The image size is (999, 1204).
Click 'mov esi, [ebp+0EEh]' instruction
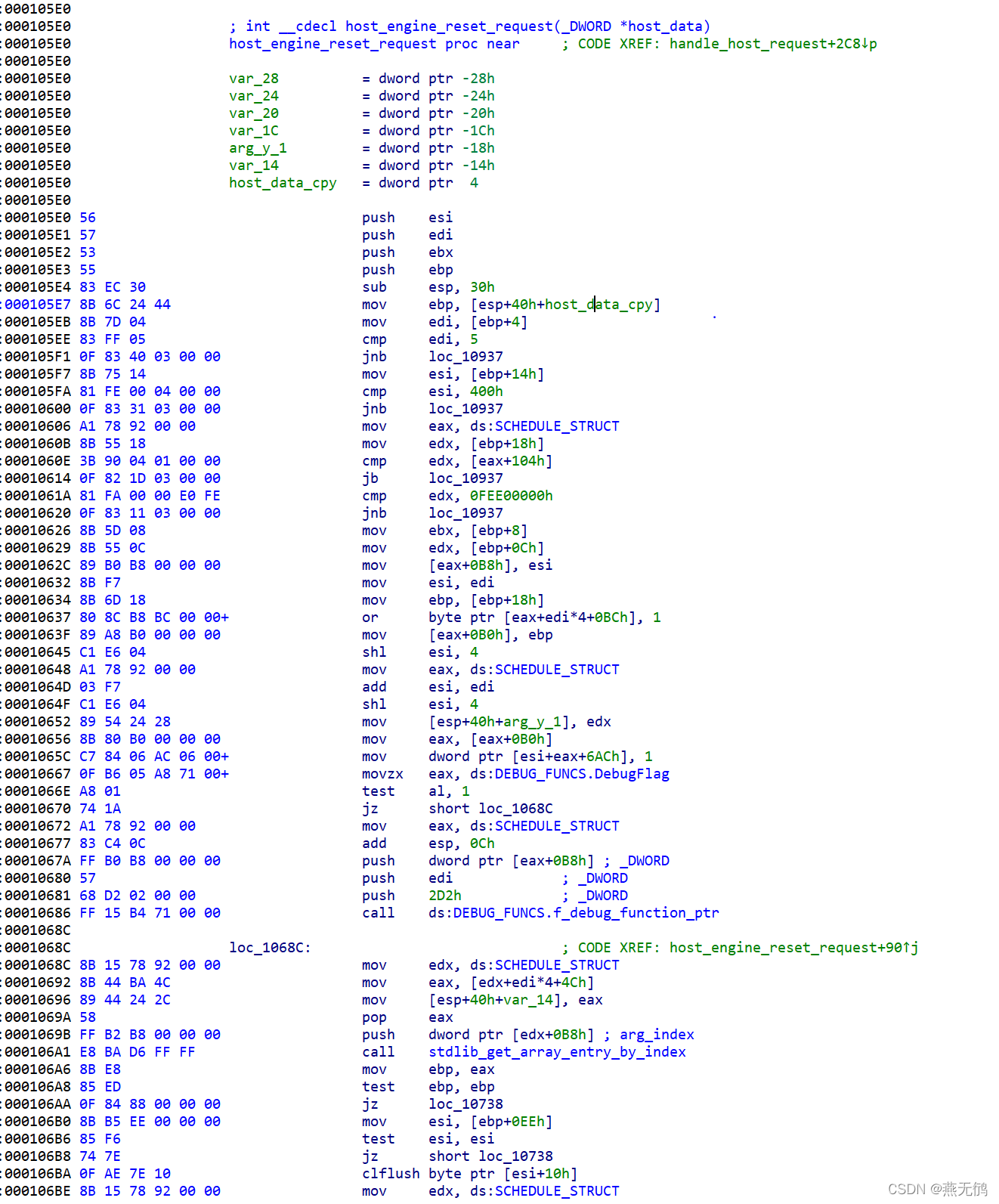457,1122
